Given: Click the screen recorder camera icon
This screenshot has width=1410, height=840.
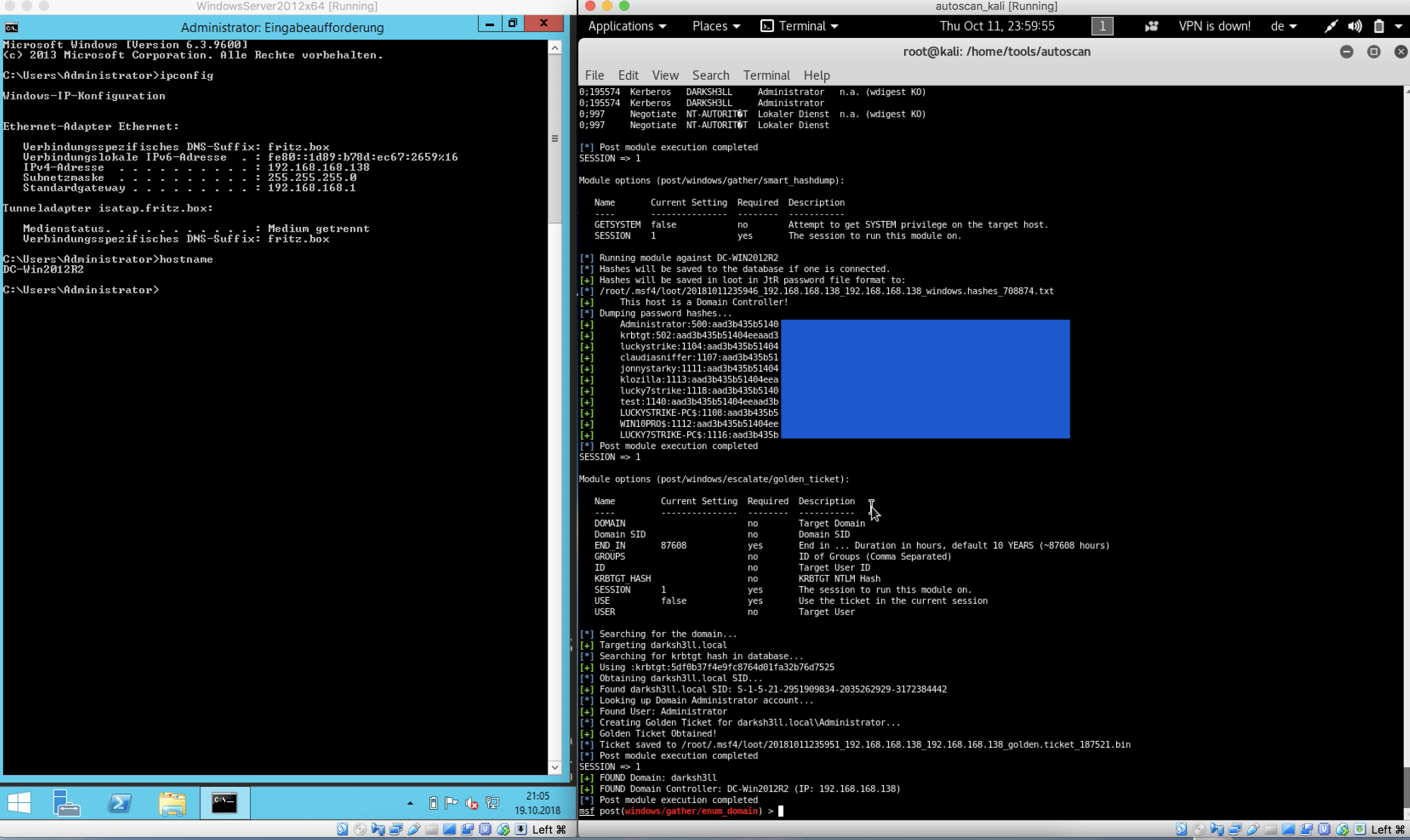Looking at the screenshot, I should (1151, 26).
